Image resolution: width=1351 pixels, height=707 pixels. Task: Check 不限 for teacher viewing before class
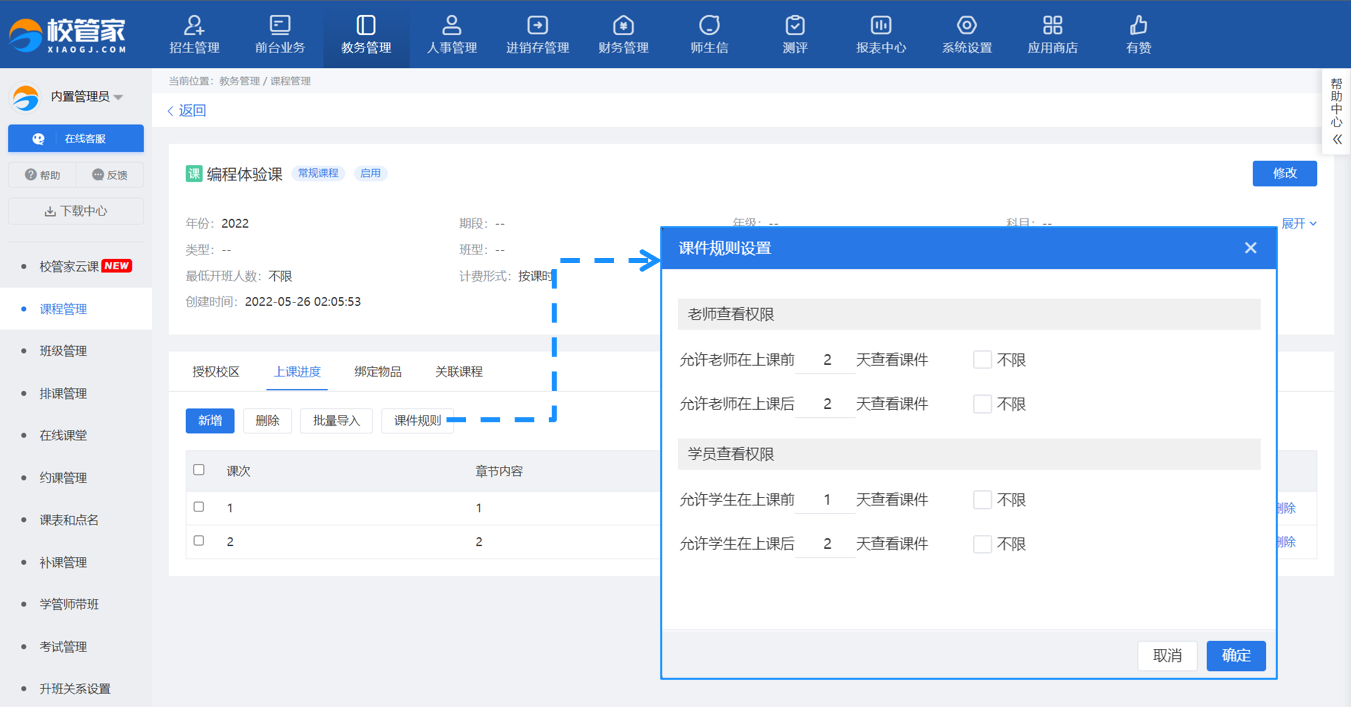pos(982,360)
